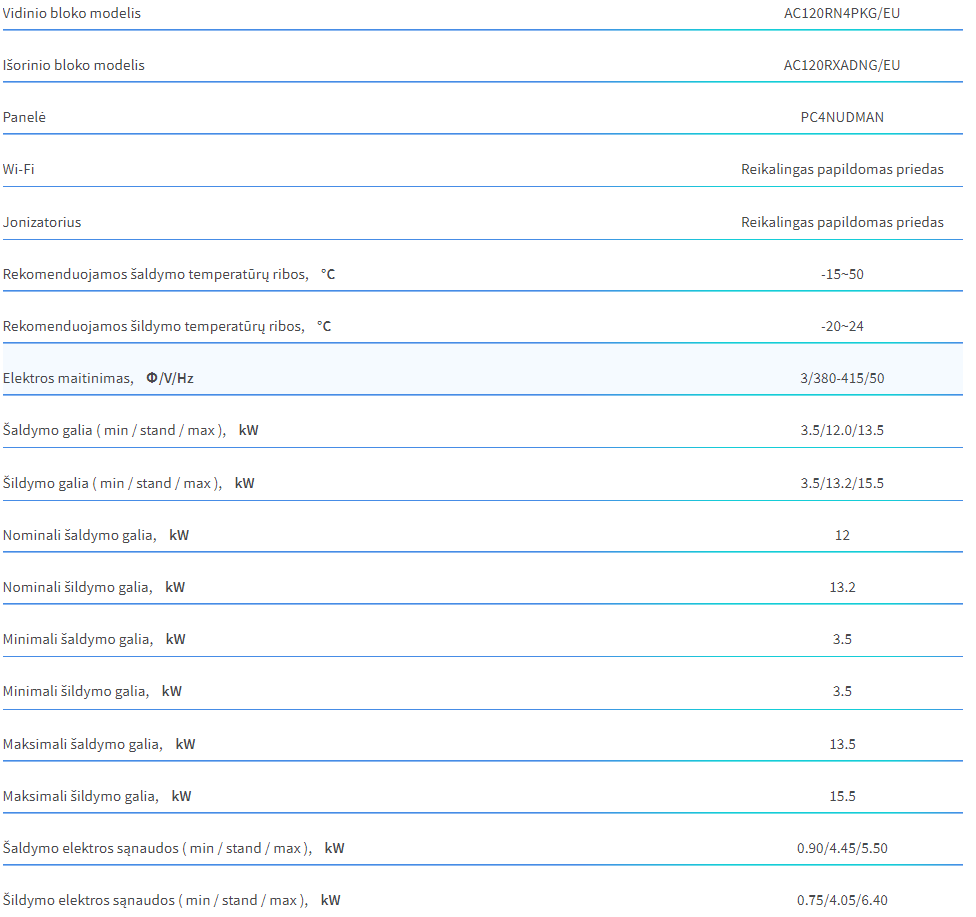Click the value 0.75/4.05/6.40
976x917 pixels.
[x=842, y=900]
